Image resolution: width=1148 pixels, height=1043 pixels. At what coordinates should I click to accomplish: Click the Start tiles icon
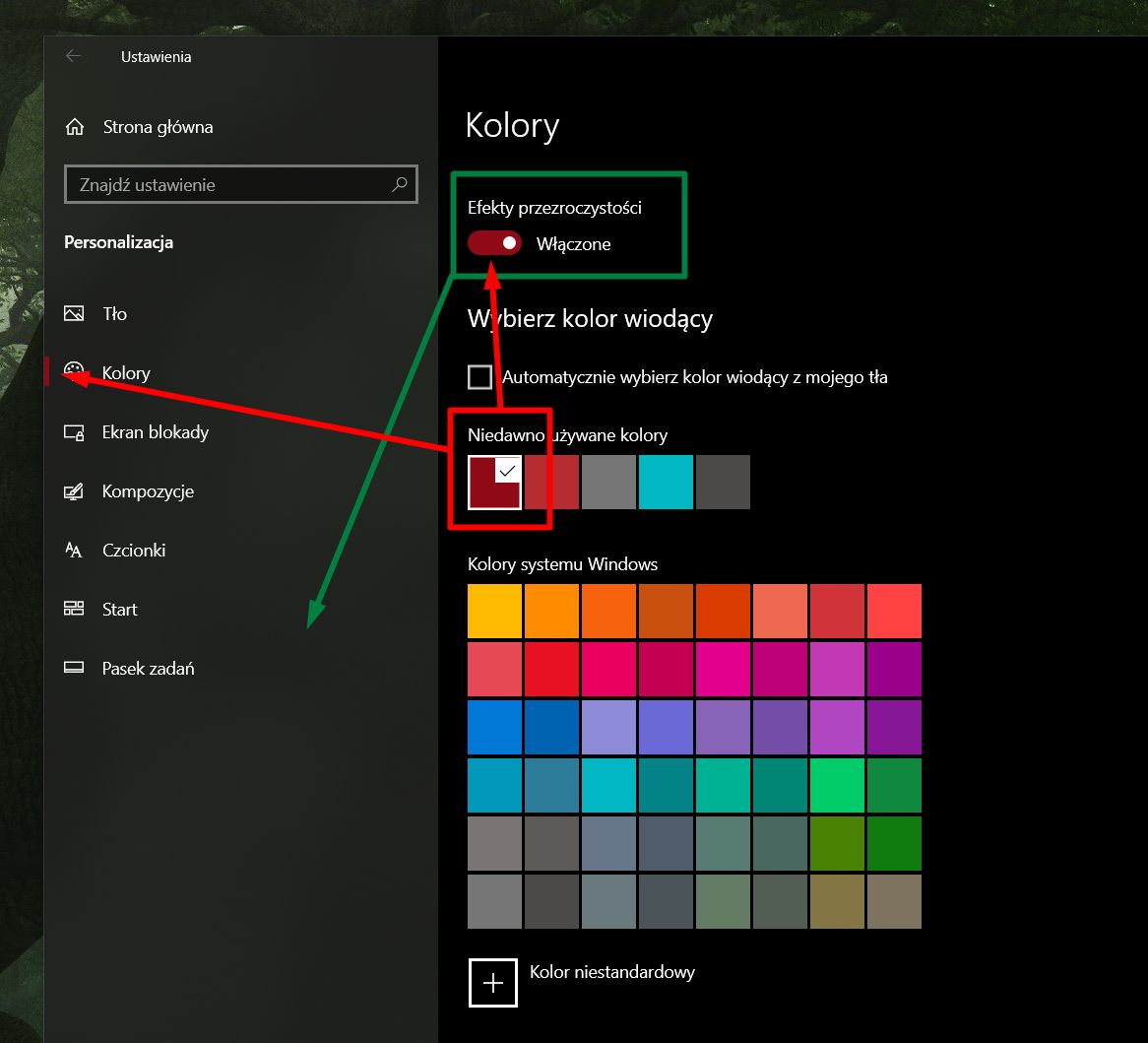coord(74,610)
